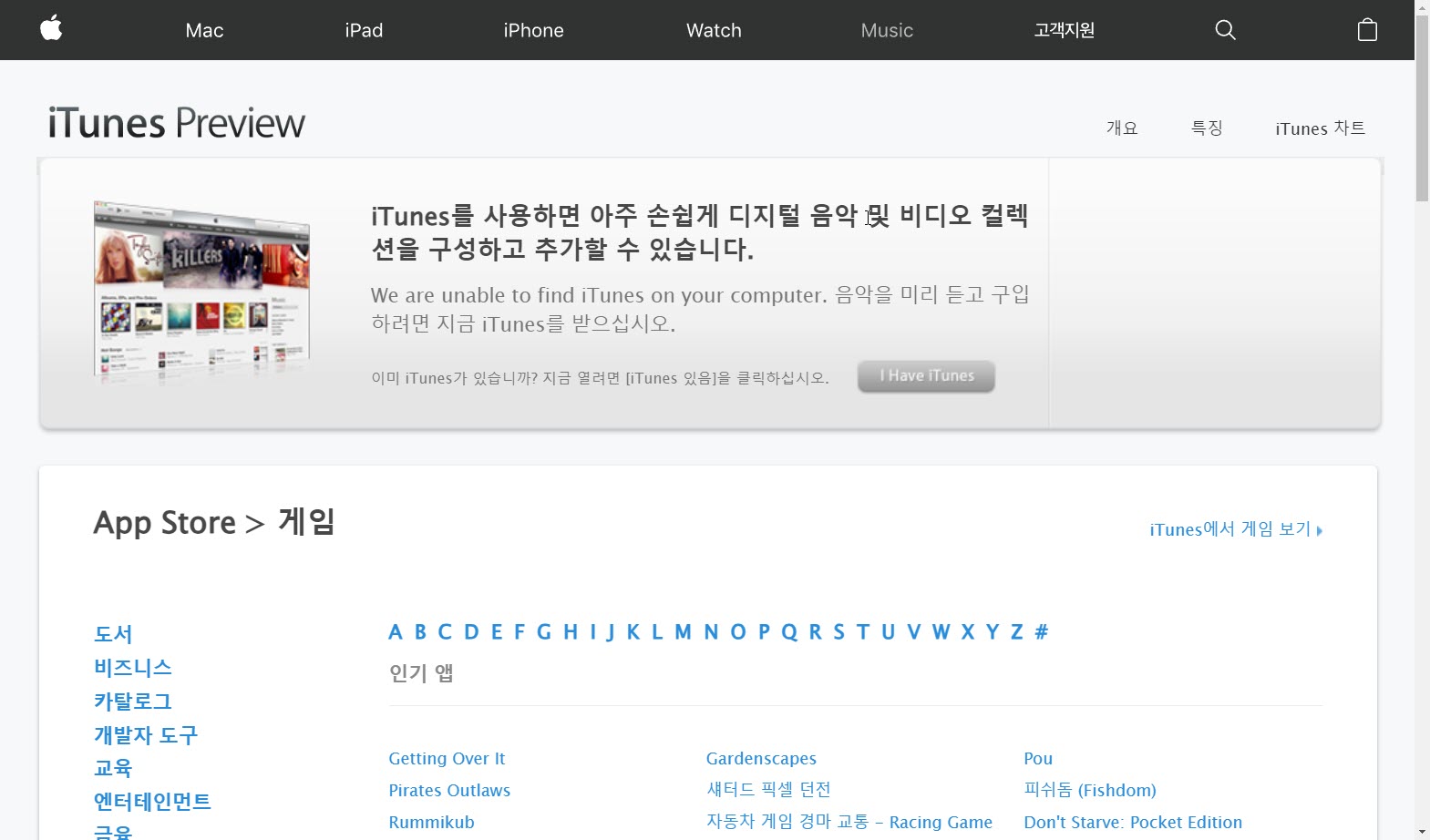1430x840 pixels.
Task: Filter apps by letter G
Action: [x=544, y=632]
